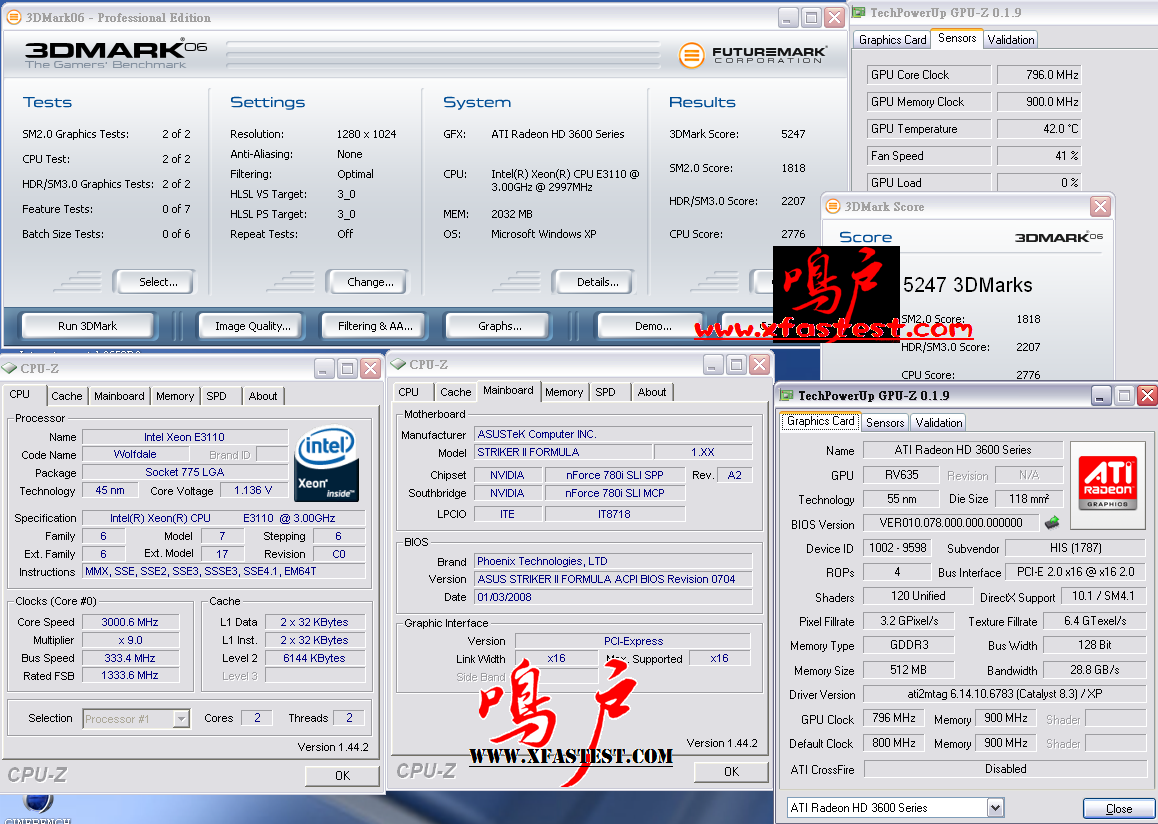
Task: Open the Image Quality... dialog
Action: (x=253, y=326)
